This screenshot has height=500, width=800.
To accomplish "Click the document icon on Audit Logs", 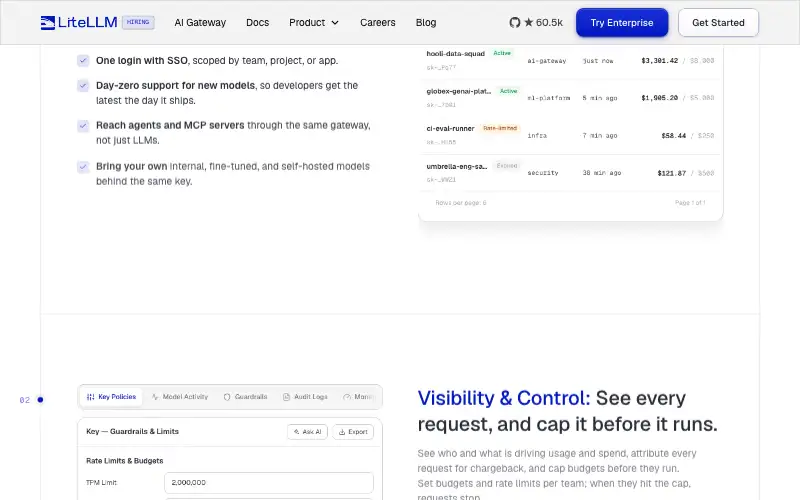I will coord(286,397).
